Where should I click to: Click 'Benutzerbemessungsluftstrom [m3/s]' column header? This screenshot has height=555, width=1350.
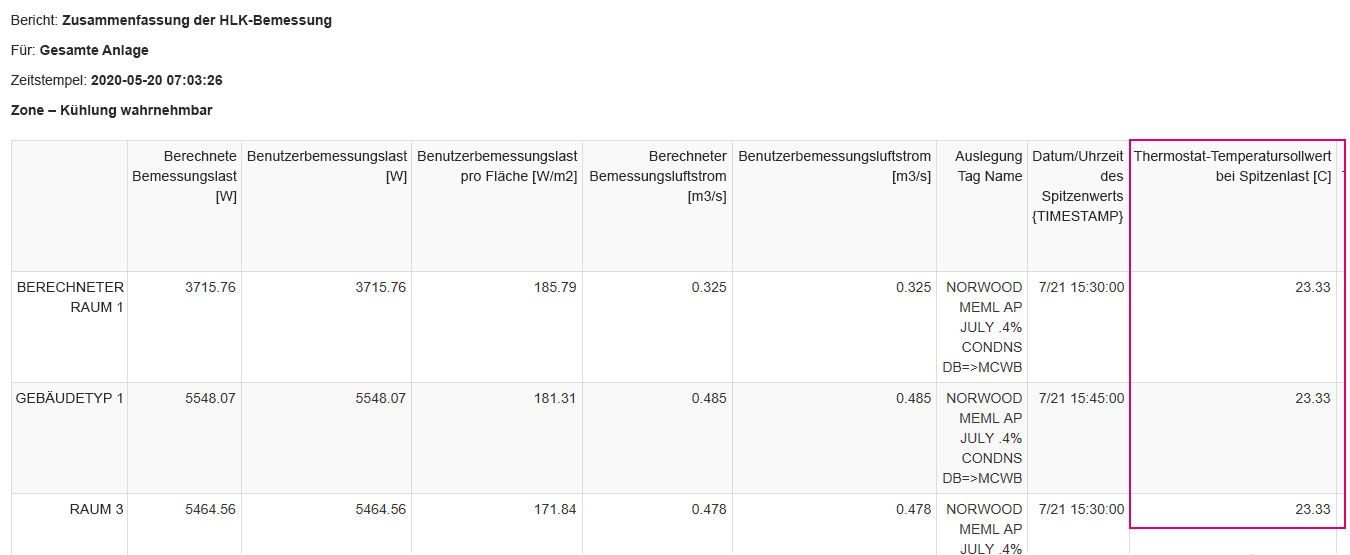click(834, 166)
